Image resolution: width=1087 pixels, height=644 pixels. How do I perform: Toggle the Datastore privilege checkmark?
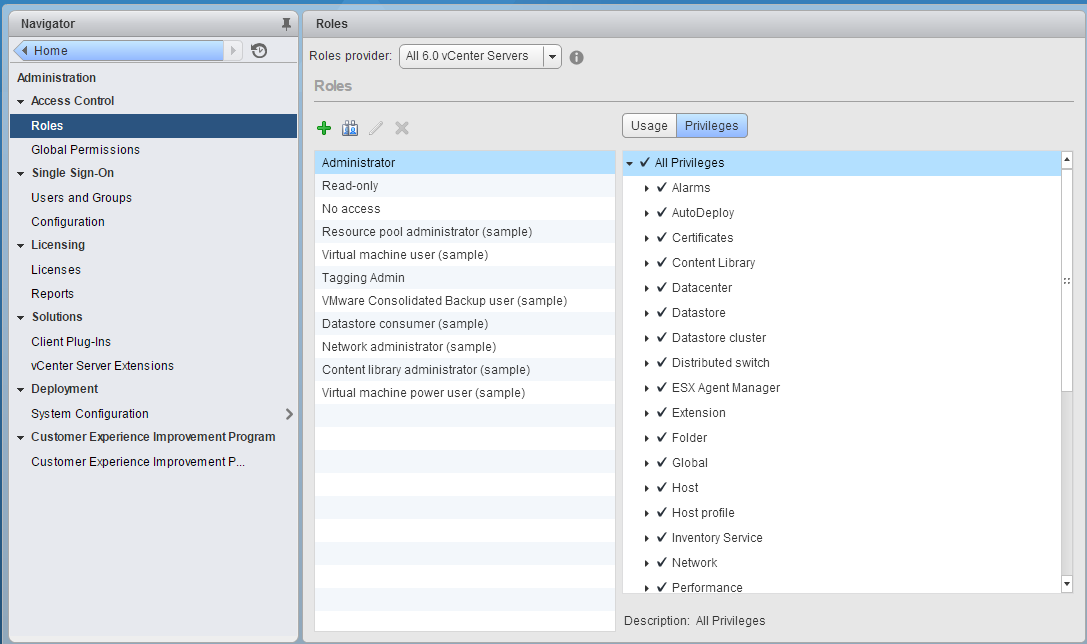click(662, 313)
